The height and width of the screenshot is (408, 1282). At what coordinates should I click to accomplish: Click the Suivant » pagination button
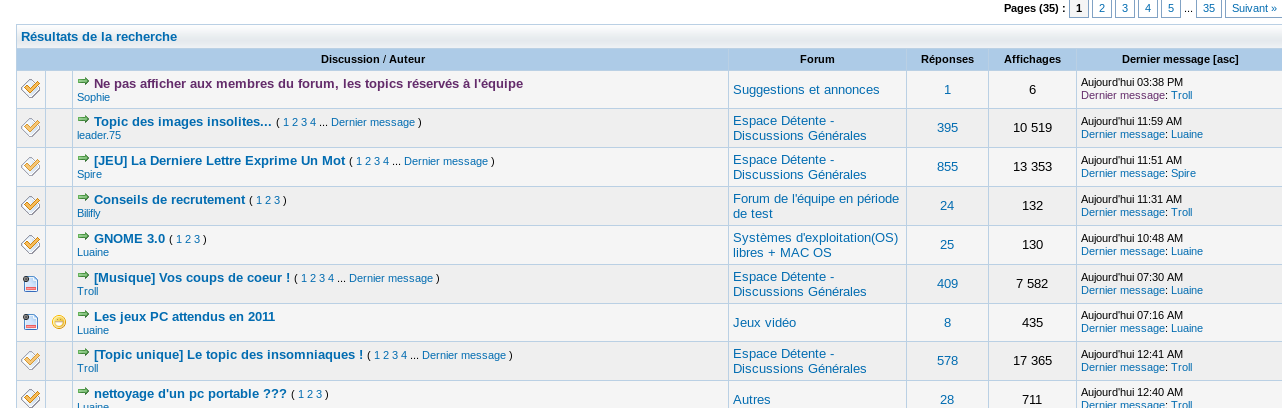click(1253, 8)
